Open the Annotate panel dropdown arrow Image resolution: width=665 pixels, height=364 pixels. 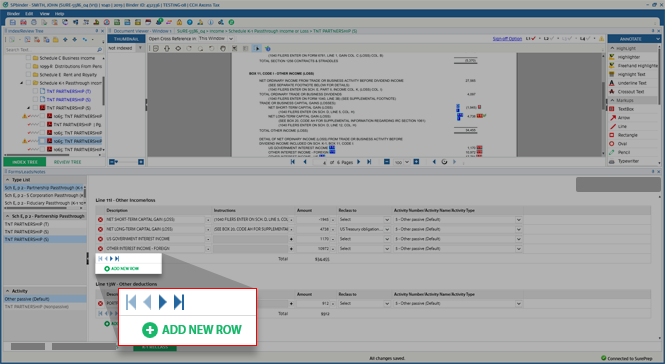[658, 39]
